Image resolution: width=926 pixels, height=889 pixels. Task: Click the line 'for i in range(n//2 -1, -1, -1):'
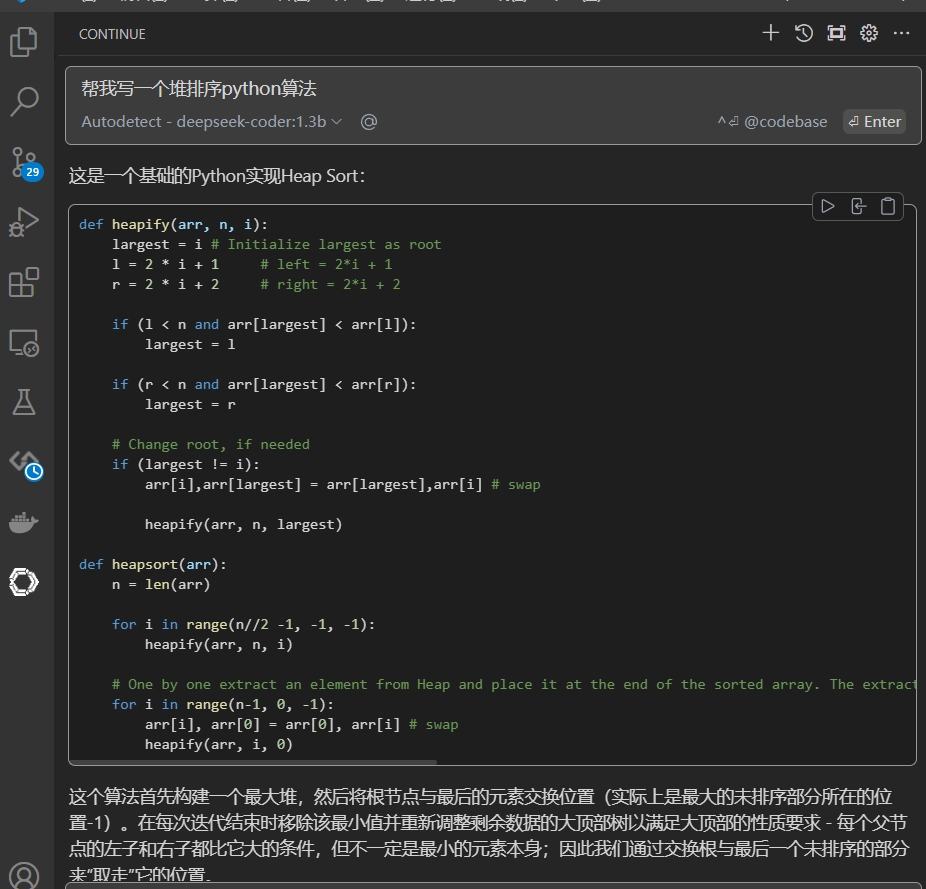pos(243,624)
